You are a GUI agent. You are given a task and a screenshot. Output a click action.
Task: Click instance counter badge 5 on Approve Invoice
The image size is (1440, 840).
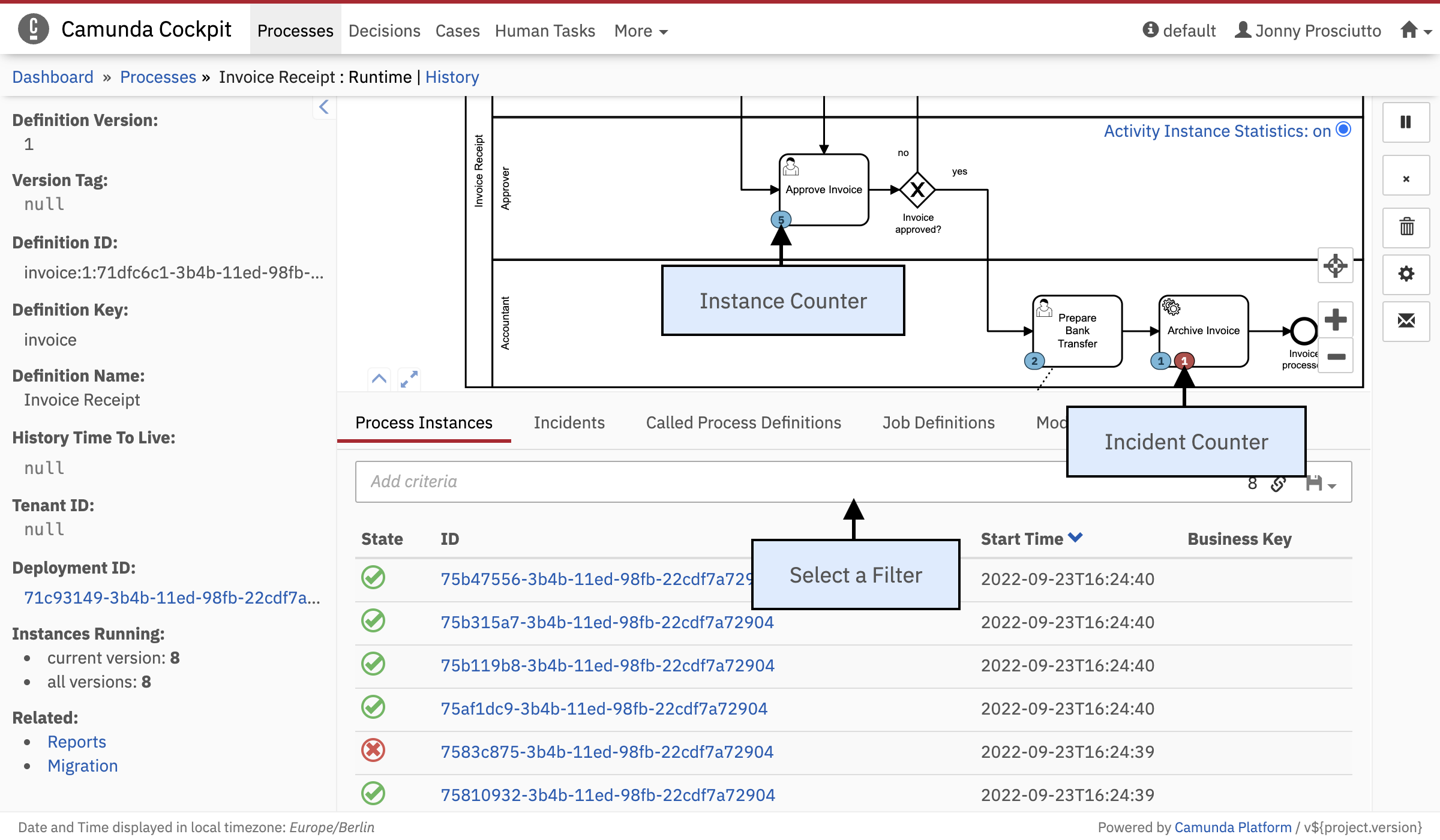tap(781, 220)
